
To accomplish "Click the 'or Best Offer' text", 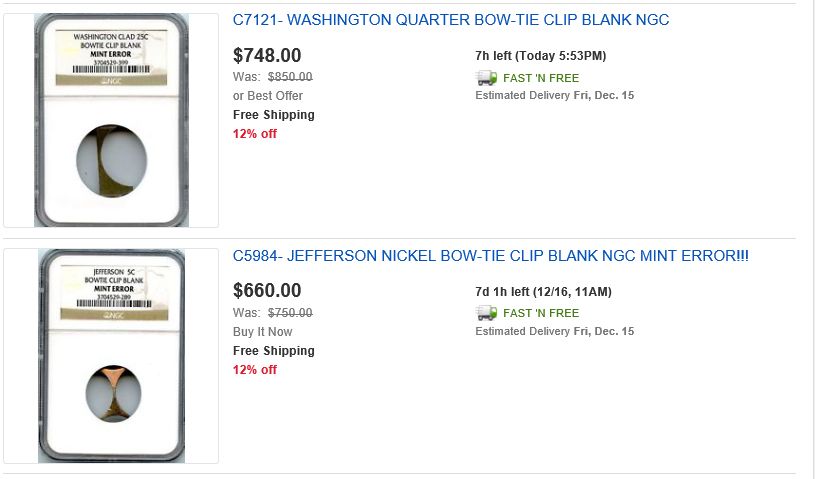I will tap(268, 96).
